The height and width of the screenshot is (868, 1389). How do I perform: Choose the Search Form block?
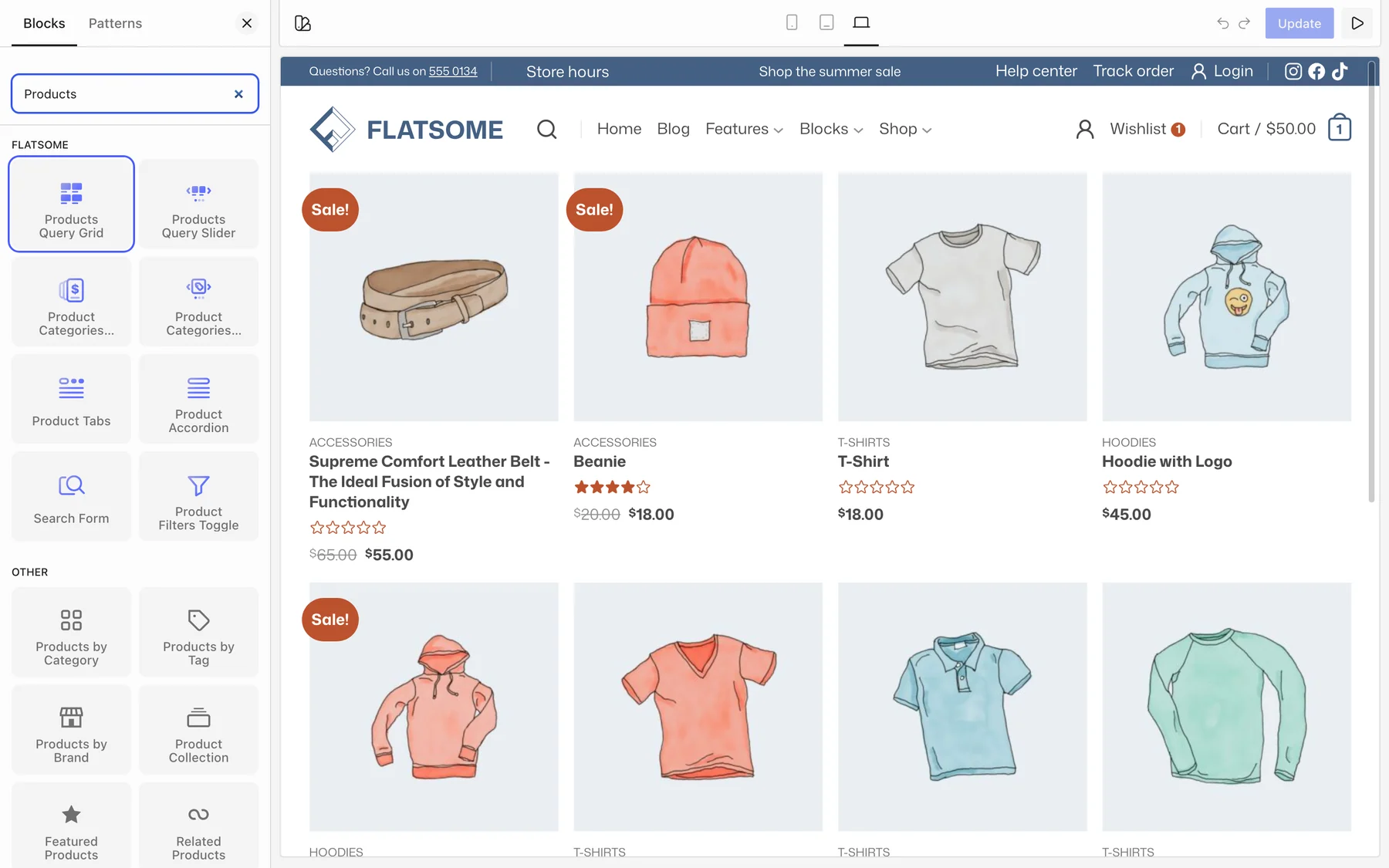(x=71, y=496)
